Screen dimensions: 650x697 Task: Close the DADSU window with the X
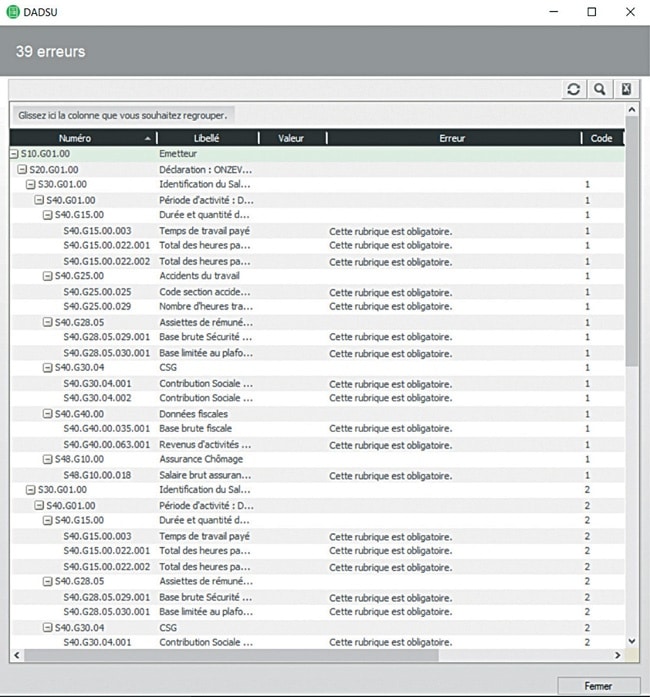click(x=630, y=12)
